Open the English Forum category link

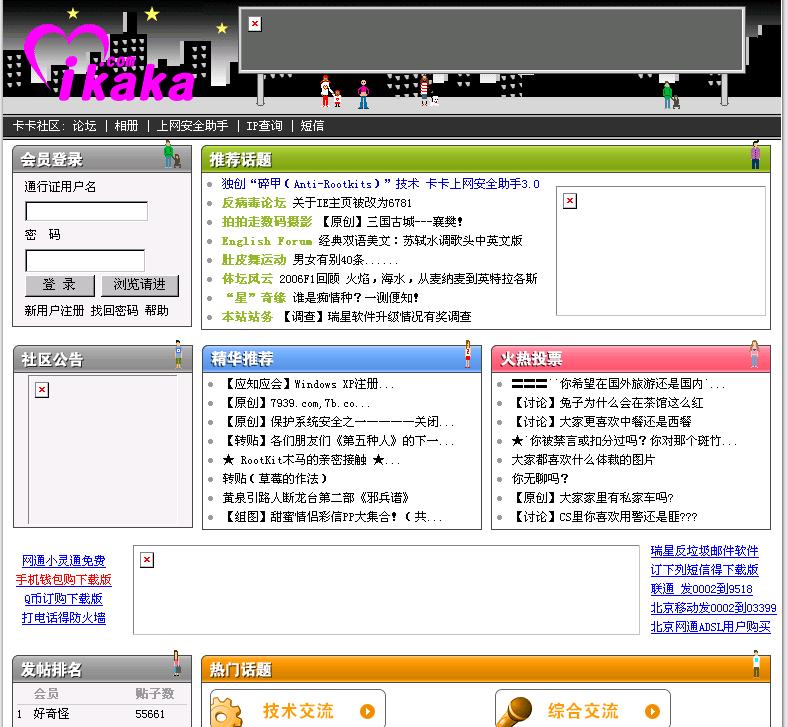click(267, 241)
